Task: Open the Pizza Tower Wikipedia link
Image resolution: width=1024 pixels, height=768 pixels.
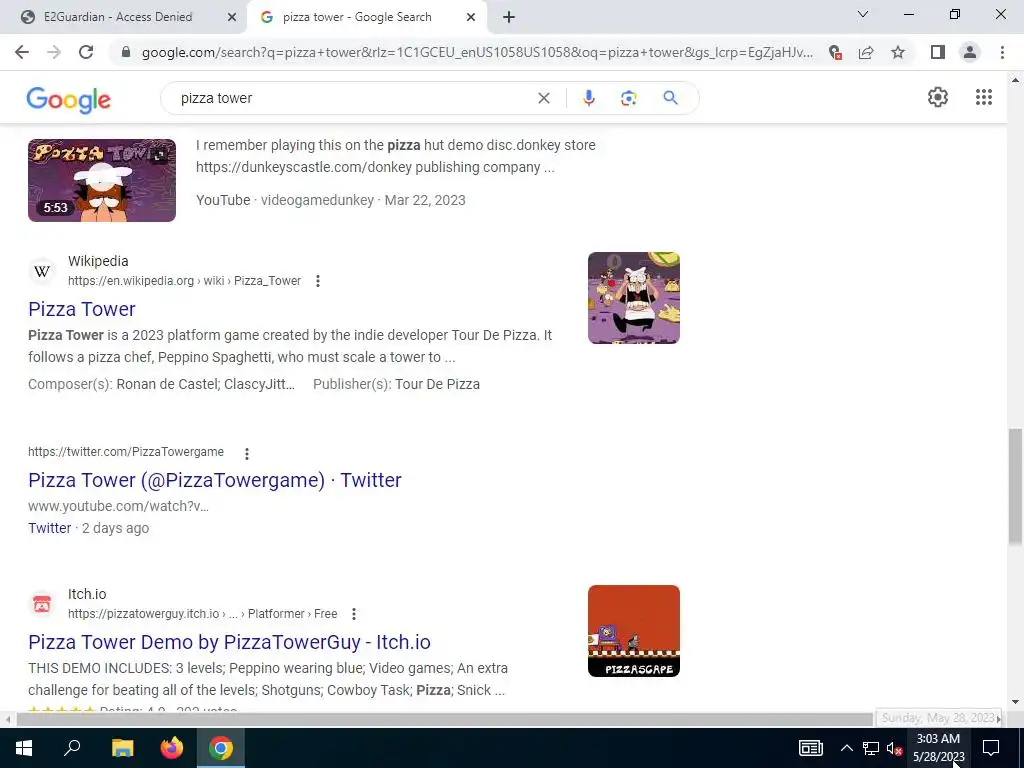Action: pos(82,309)
